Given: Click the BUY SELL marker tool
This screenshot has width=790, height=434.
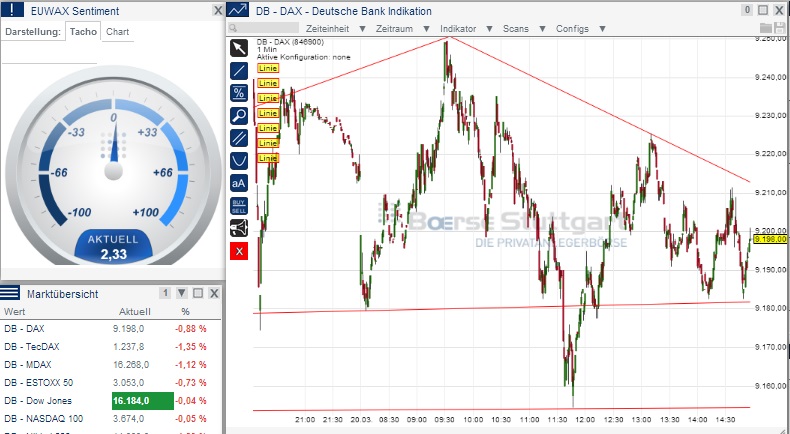Looking at the screenshot, I should (x=239, y=206).
